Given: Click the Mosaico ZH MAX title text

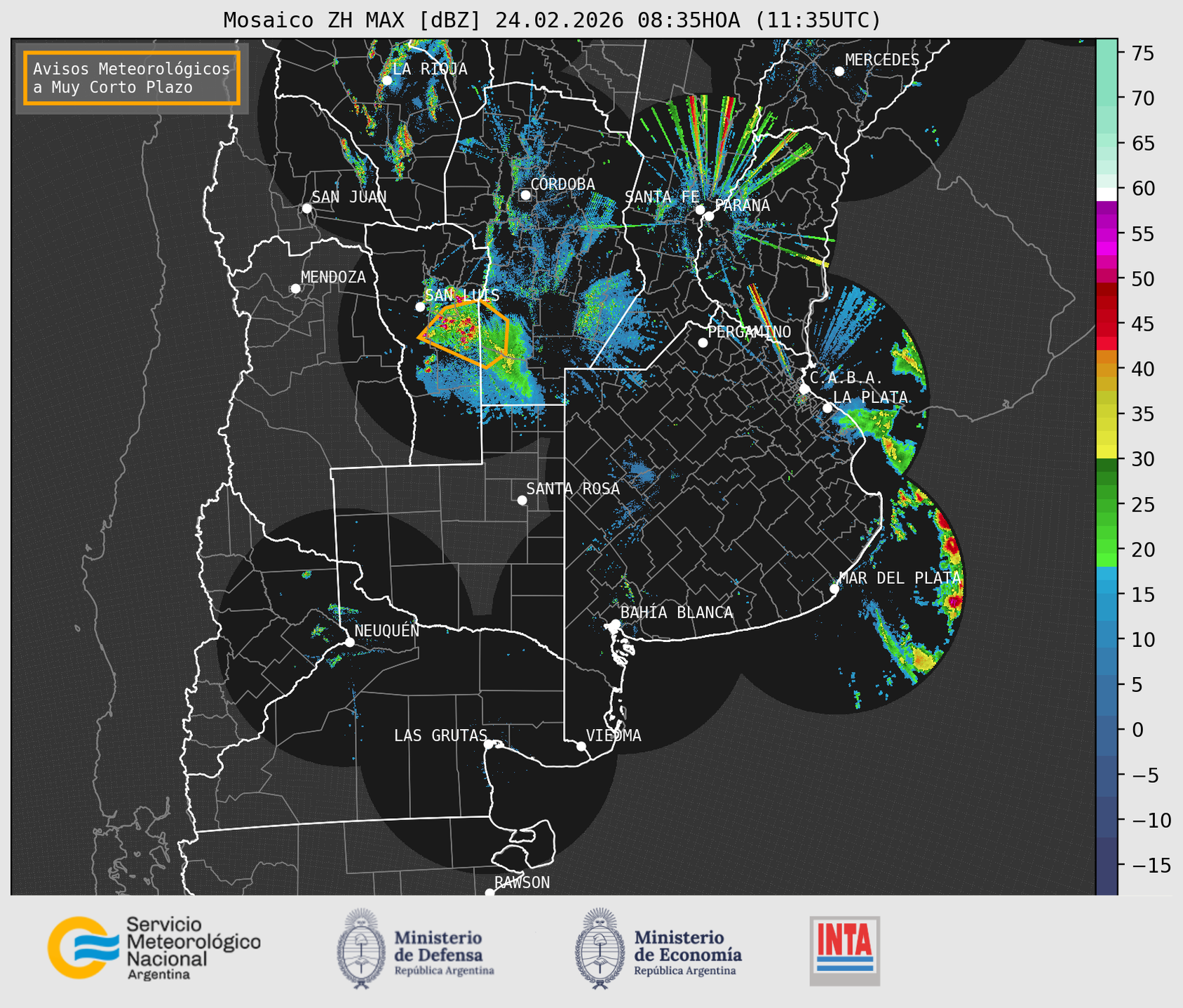Looking at the screenshot, I should [551, 20].
